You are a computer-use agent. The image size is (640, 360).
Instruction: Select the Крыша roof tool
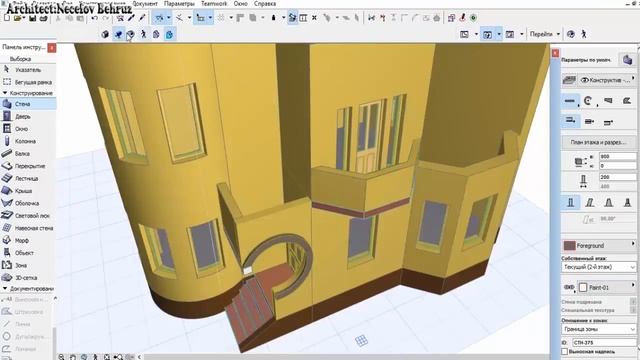point(28,191)
